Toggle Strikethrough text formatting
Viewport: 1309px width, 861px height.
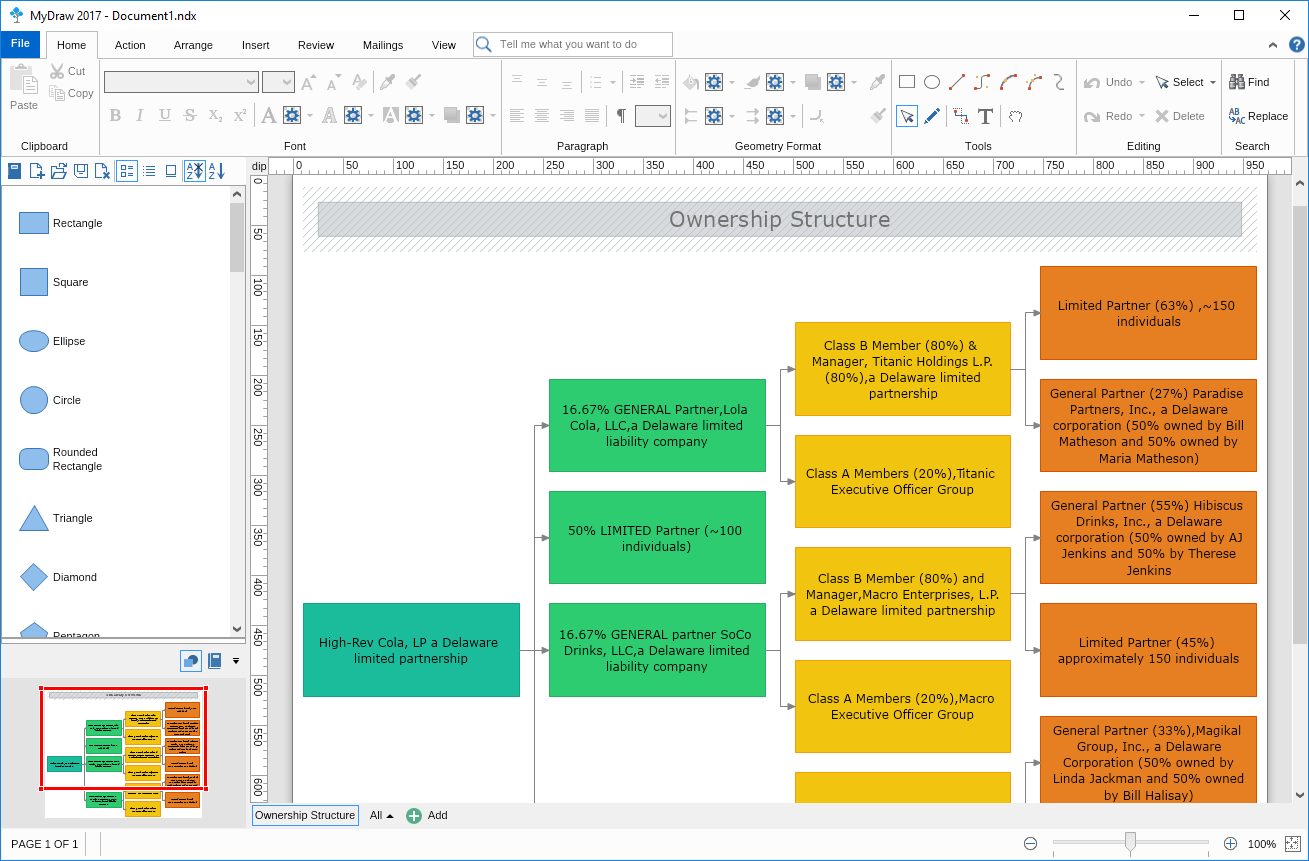[x=190, y=116]
